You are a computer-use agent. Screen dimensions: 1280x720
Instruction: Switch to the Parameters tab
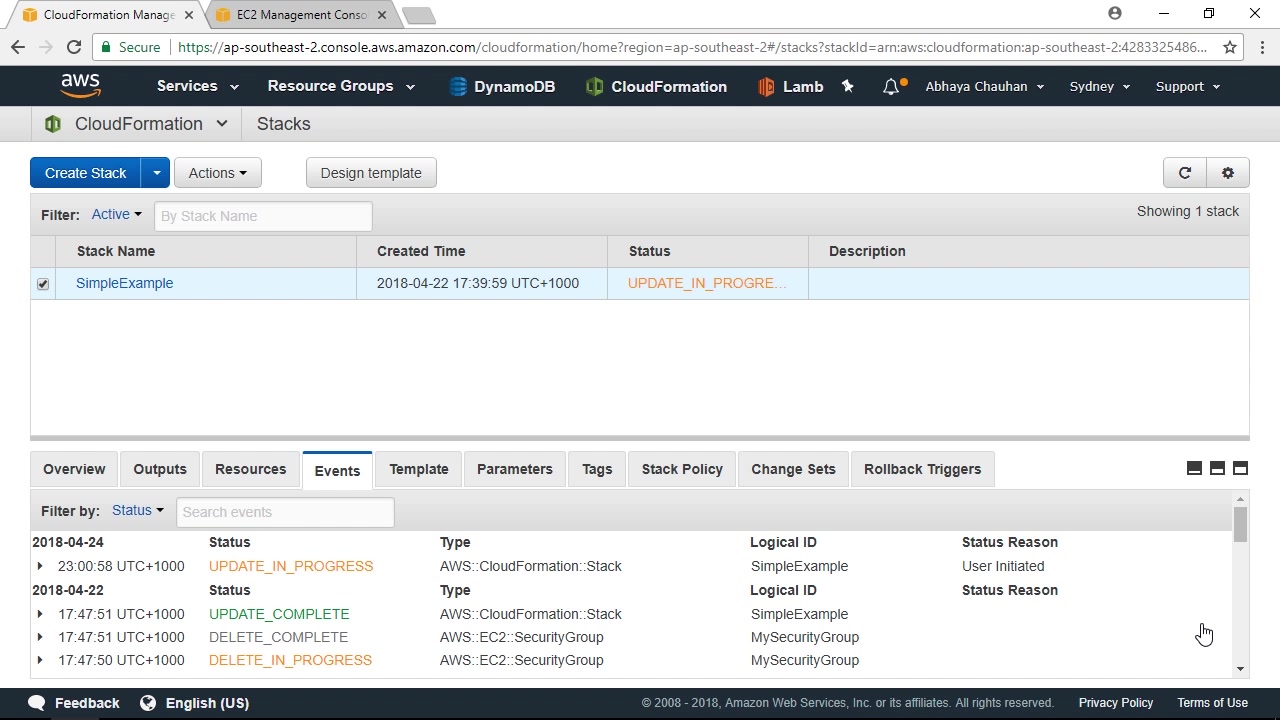pos(515,469)
